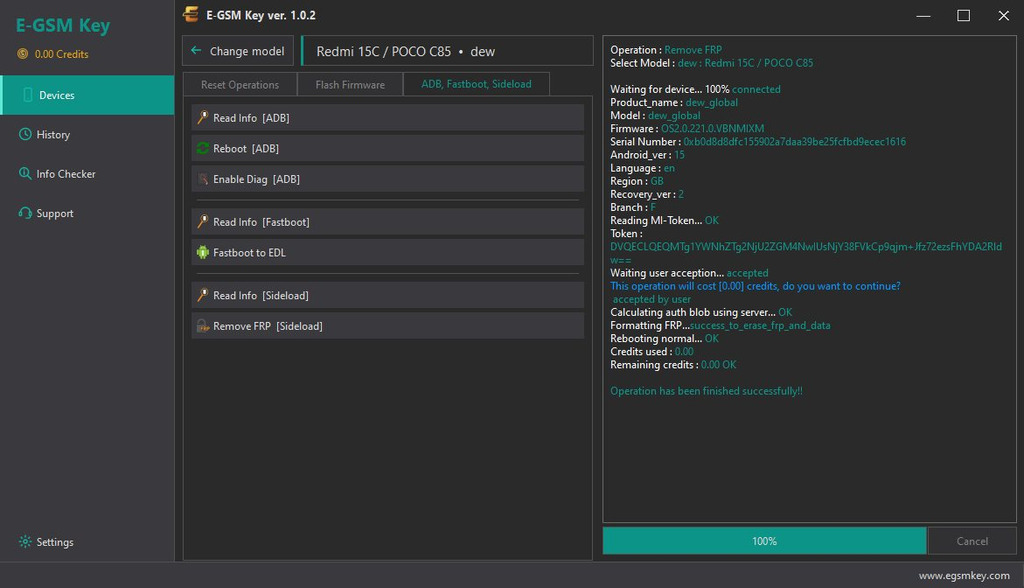Run Read Info [ADB]
Image resolution: width=1024 pixels, height=588 pixels.
[x=388, y=118]
